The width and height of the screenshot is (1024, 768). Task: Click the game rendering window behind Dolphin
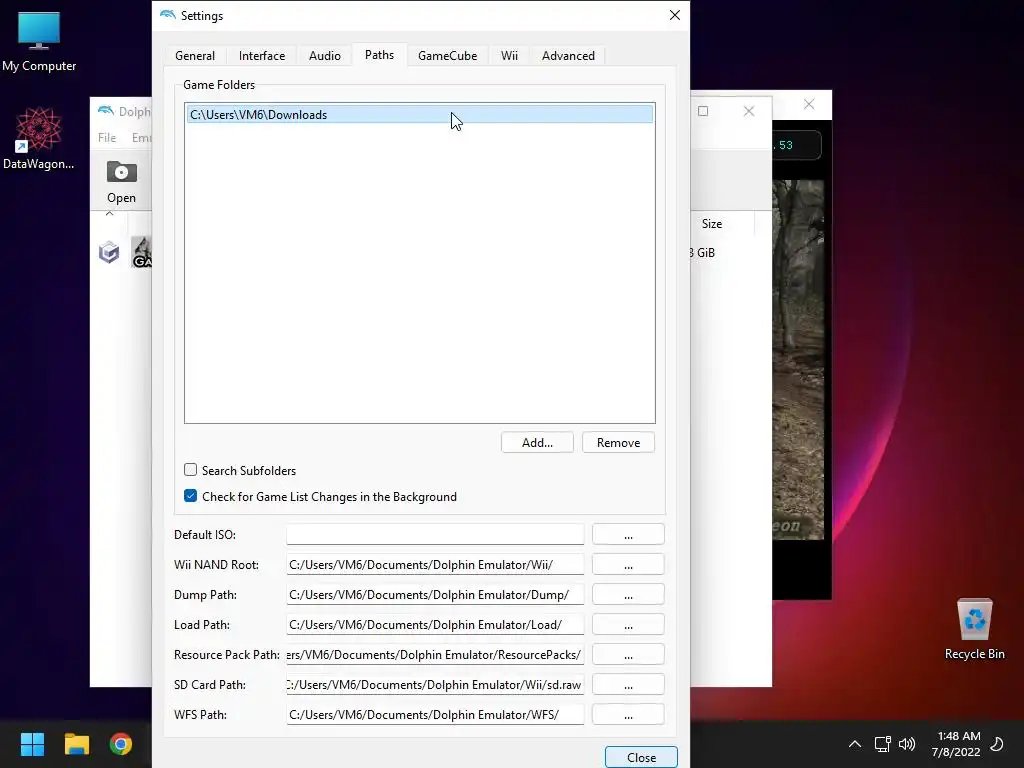pyautogui.click(x=802, y=359)
